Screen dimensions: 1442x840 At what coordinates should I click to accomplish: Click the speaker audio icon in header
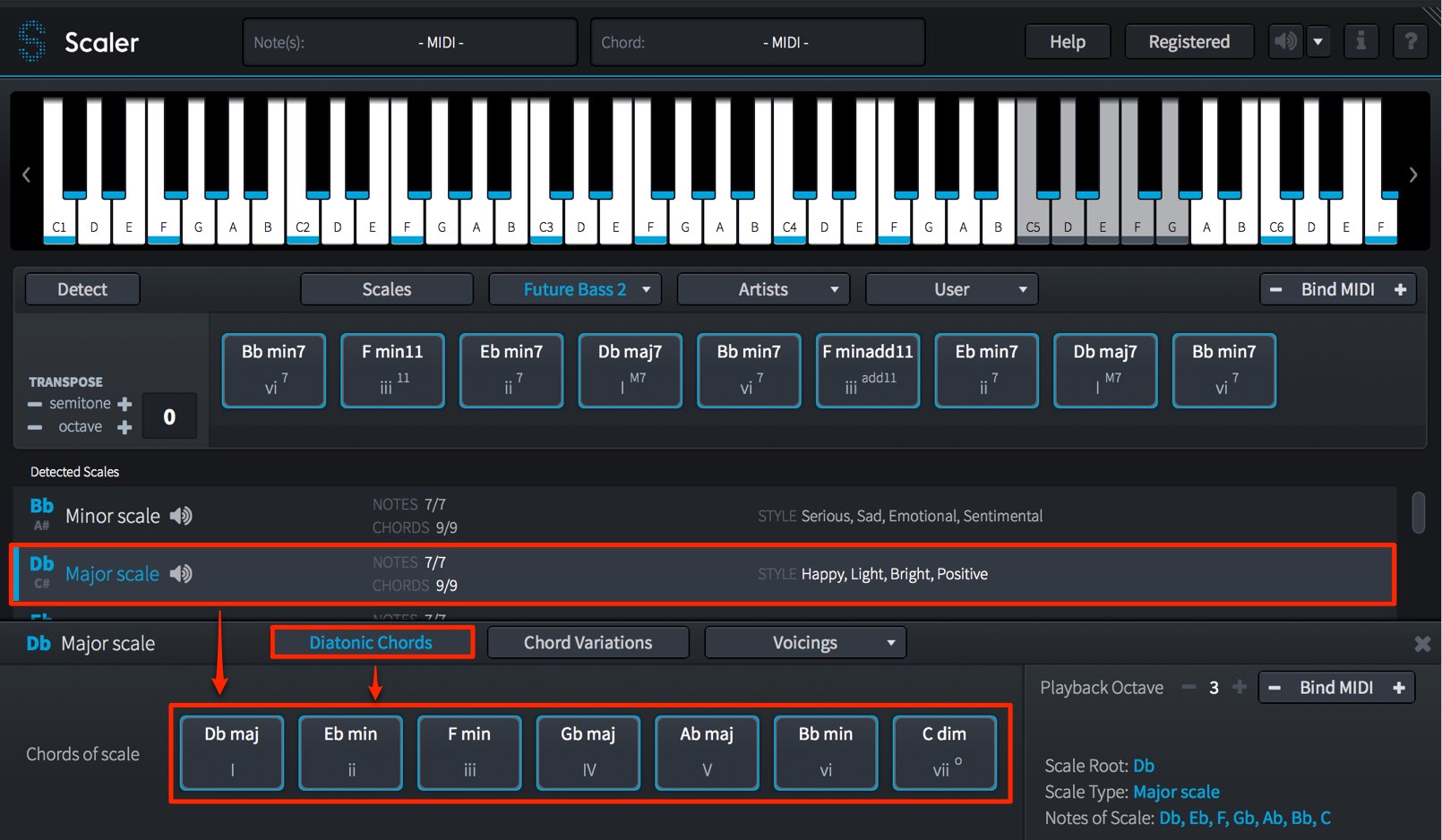coord(1285,41)
